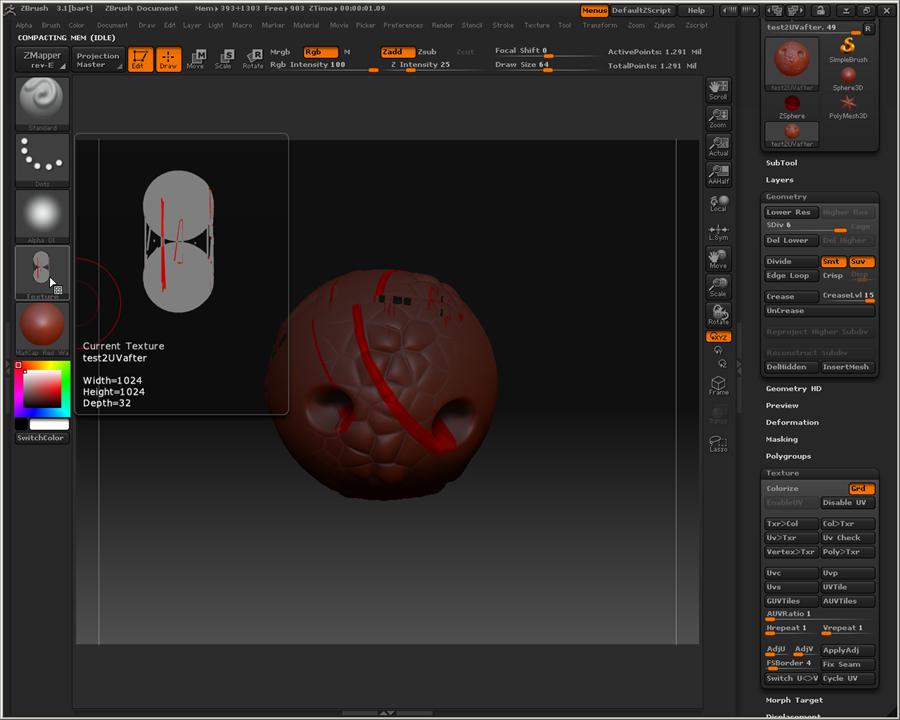Click the Frame icon on the right shelf
Viewport: 900px width, 720px height.
[717, 385]
